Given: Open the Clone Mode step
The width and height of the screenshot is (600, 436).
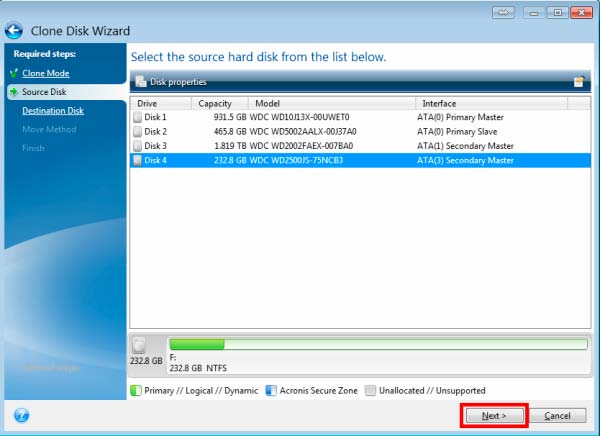Looking at the screenshot, I should 46,73.
